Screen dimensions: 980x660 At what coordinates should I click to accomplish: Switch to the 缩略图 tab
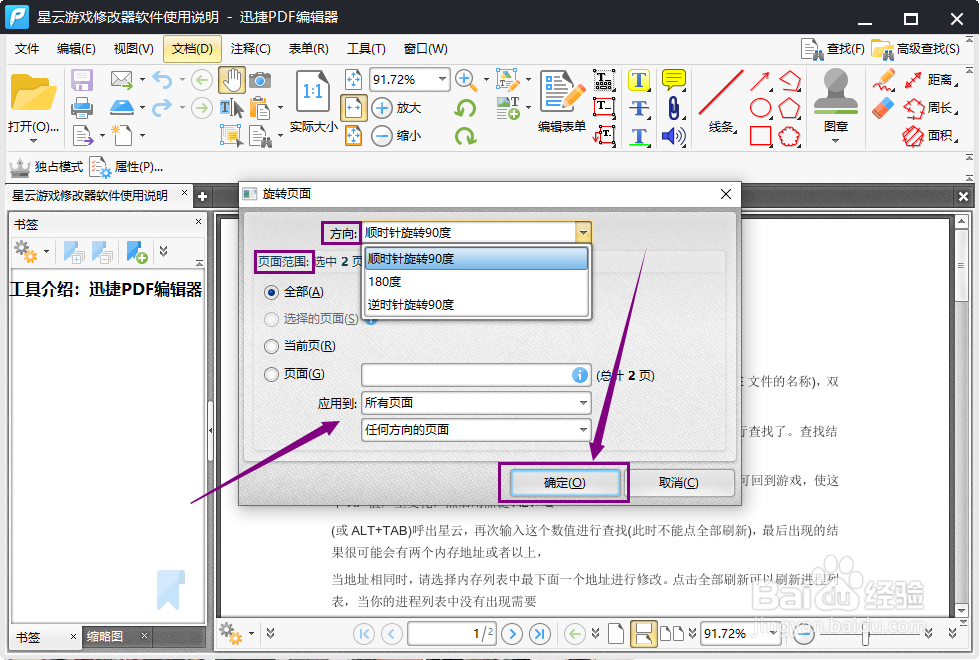tap(105, 635)
